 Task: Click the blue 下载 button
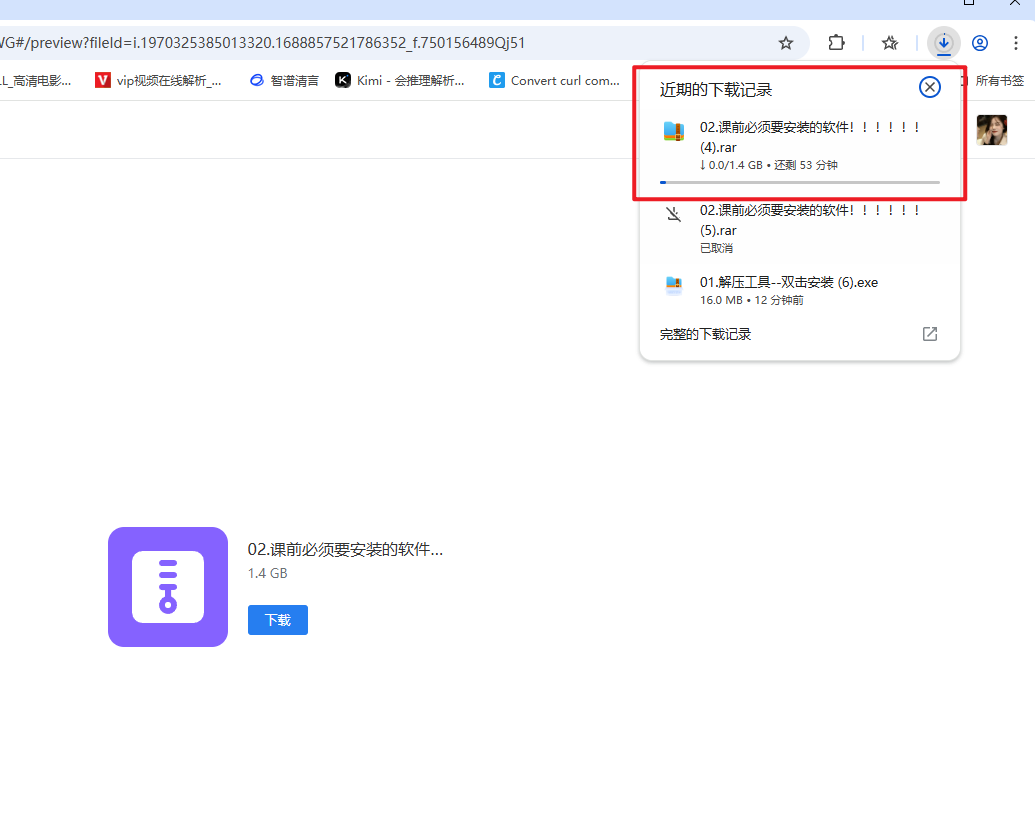pos(277,620)
